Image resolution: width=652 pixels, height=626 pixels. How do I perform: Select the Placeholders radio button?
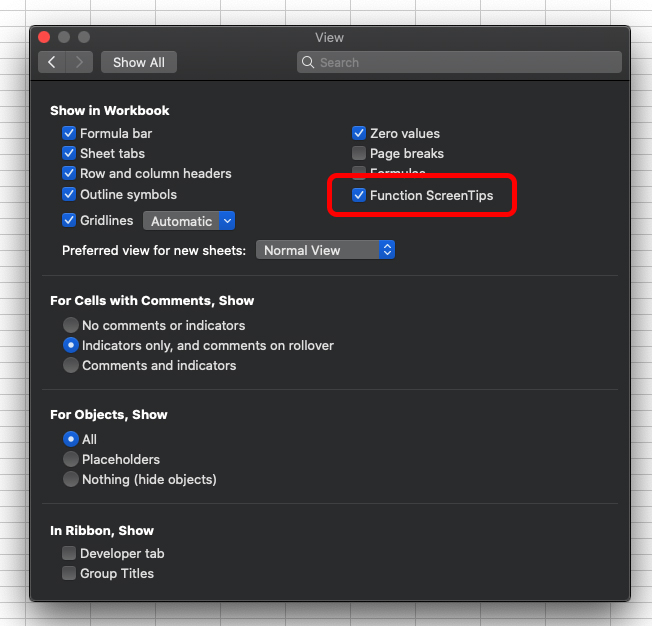71,459
